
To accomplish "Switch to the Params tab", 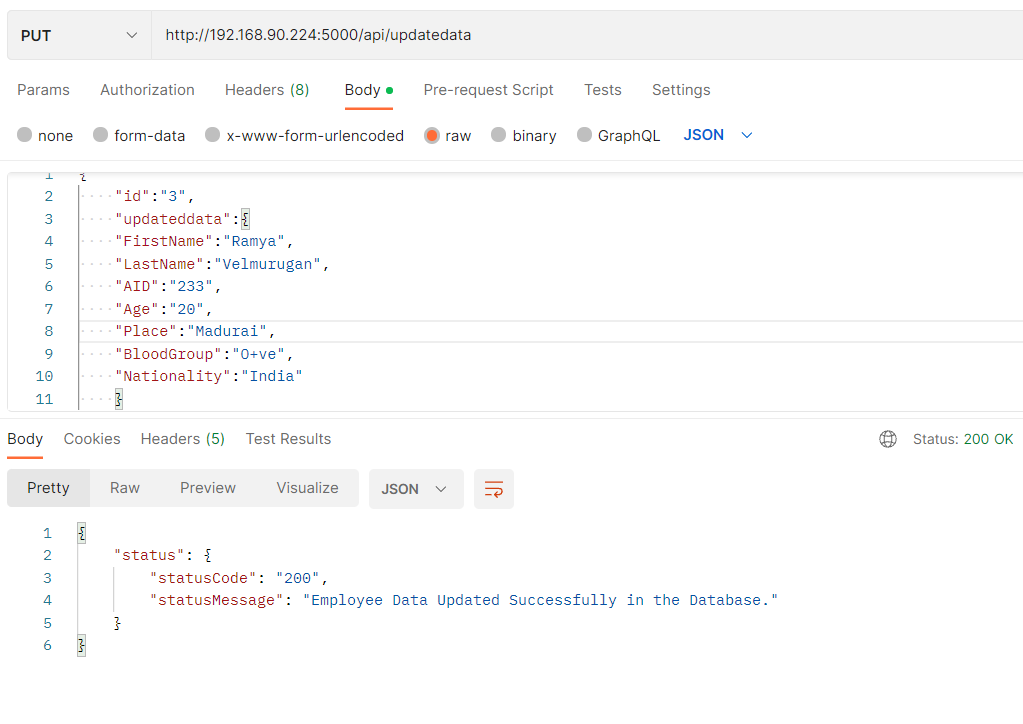I will (43, 90).
